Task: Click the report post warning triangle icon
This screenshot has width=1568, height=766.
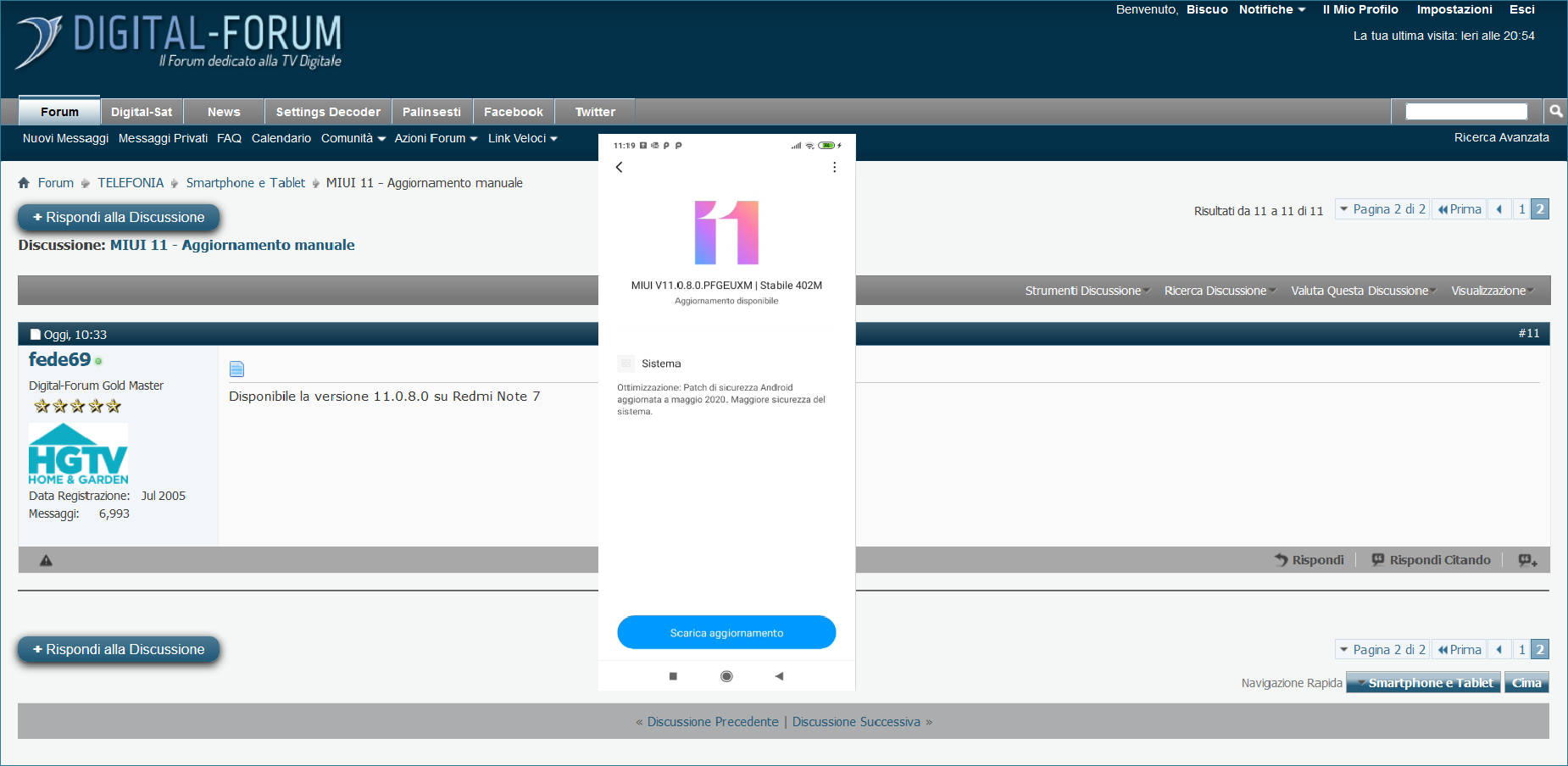Action: (x=46, y=560)
